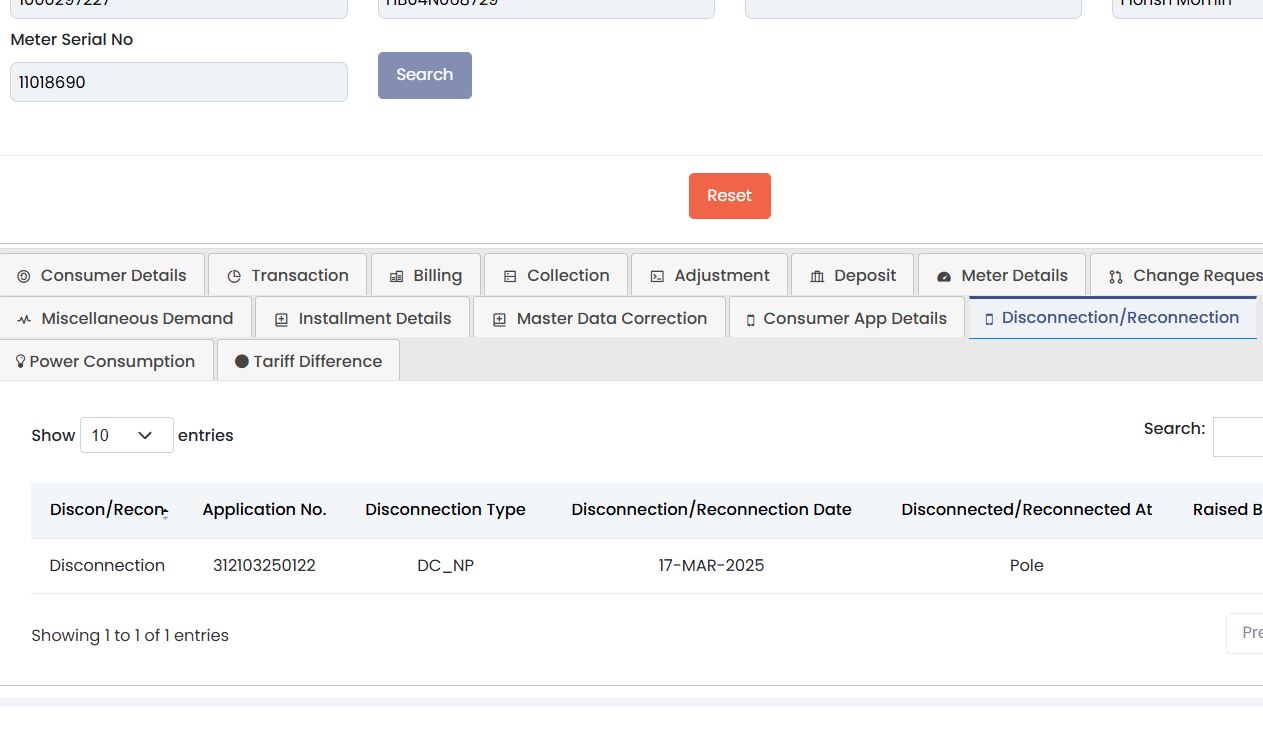Switch to Meter Details tab
1263x733 pixels.
coord(1003,275)
